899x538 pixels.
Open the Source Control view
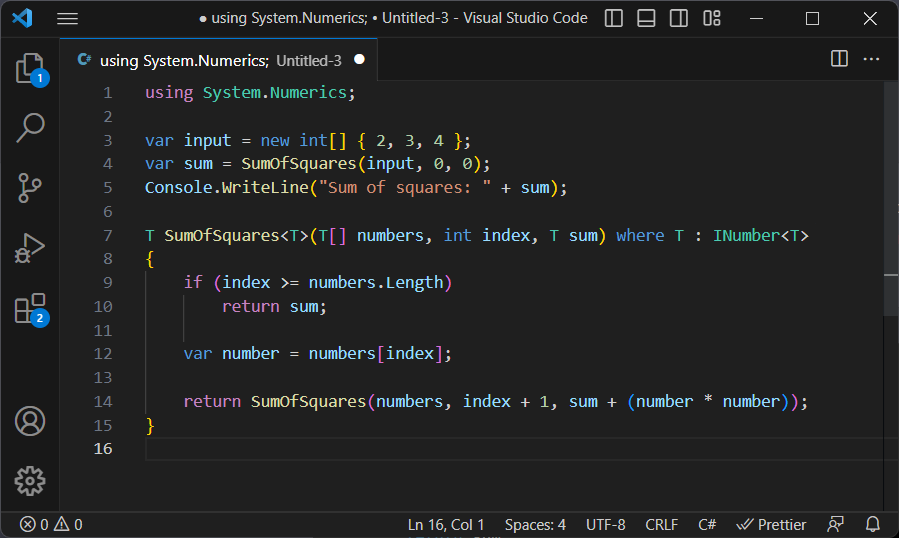coord(30,188)
